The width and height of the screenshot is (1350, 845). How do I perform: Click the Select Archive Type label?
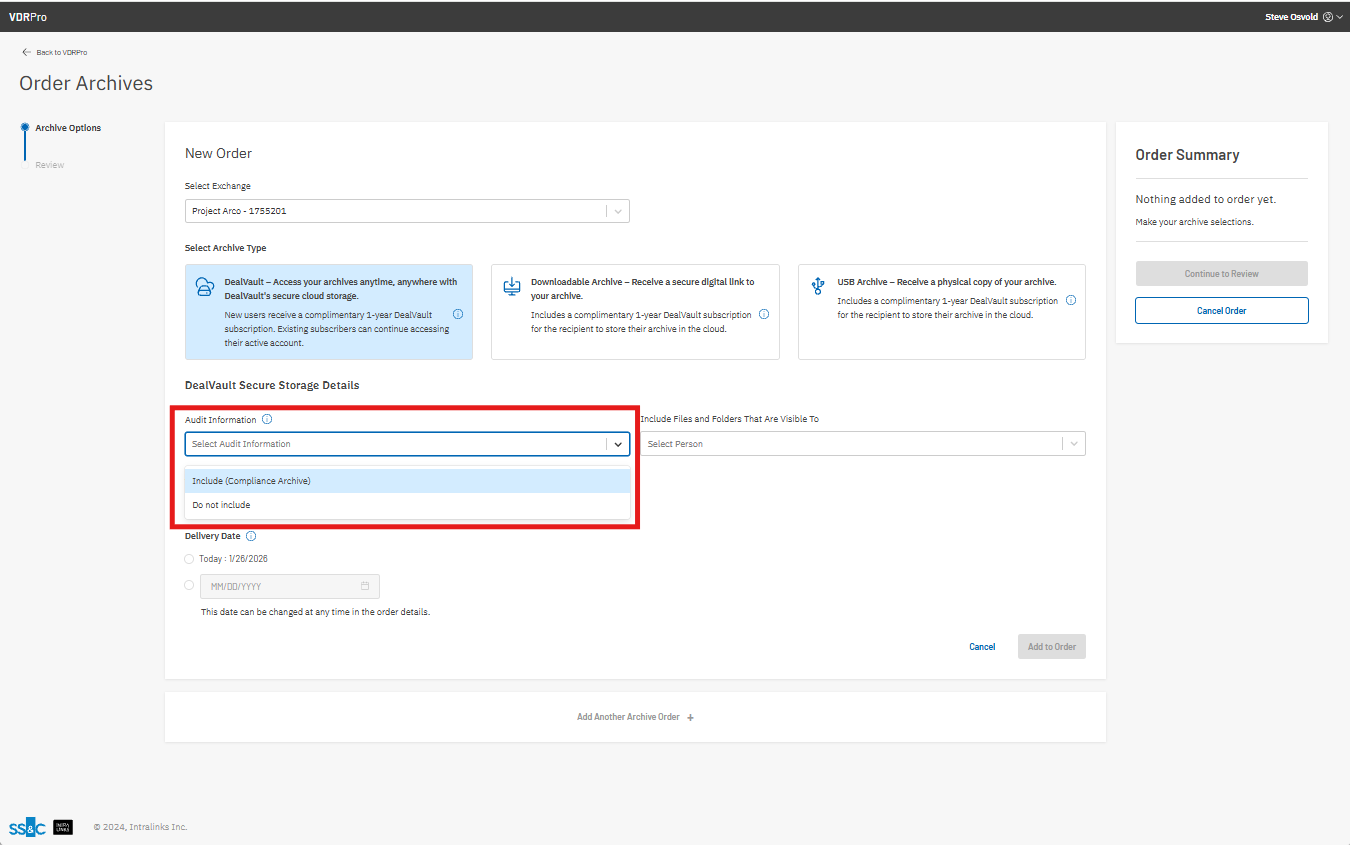click(x=225, y=248)
